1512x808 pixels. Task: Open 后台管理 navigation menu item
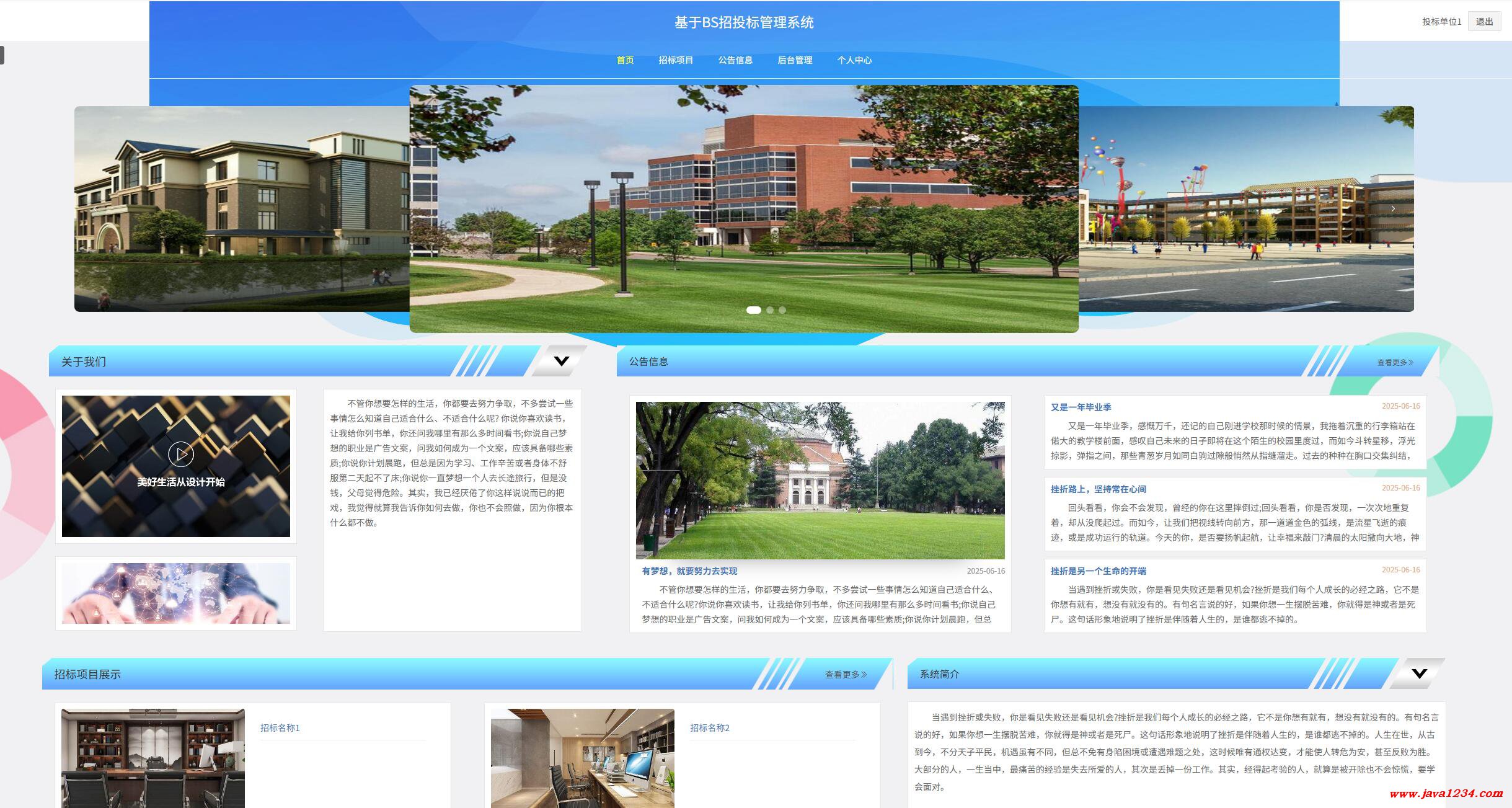click(x=795, y=60)
